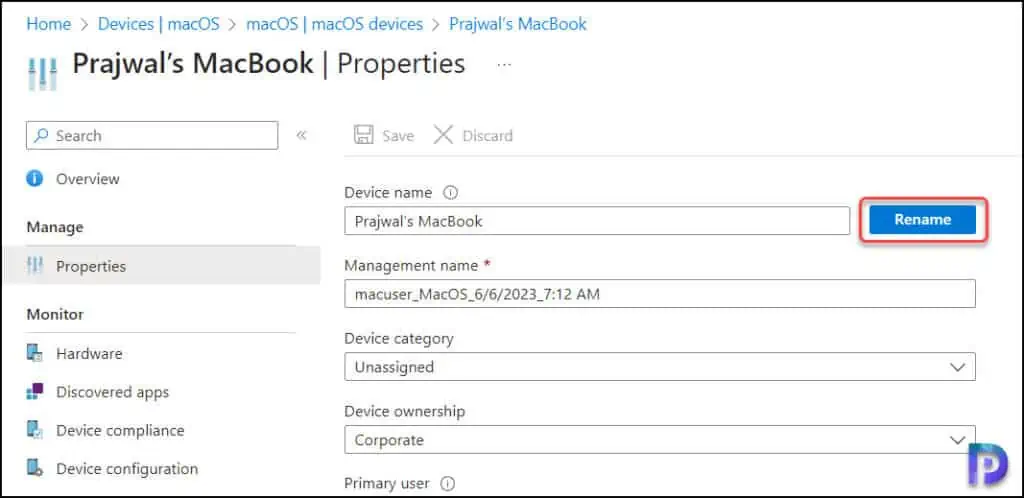Click the Device category chevron arrow

coord(957,367)
